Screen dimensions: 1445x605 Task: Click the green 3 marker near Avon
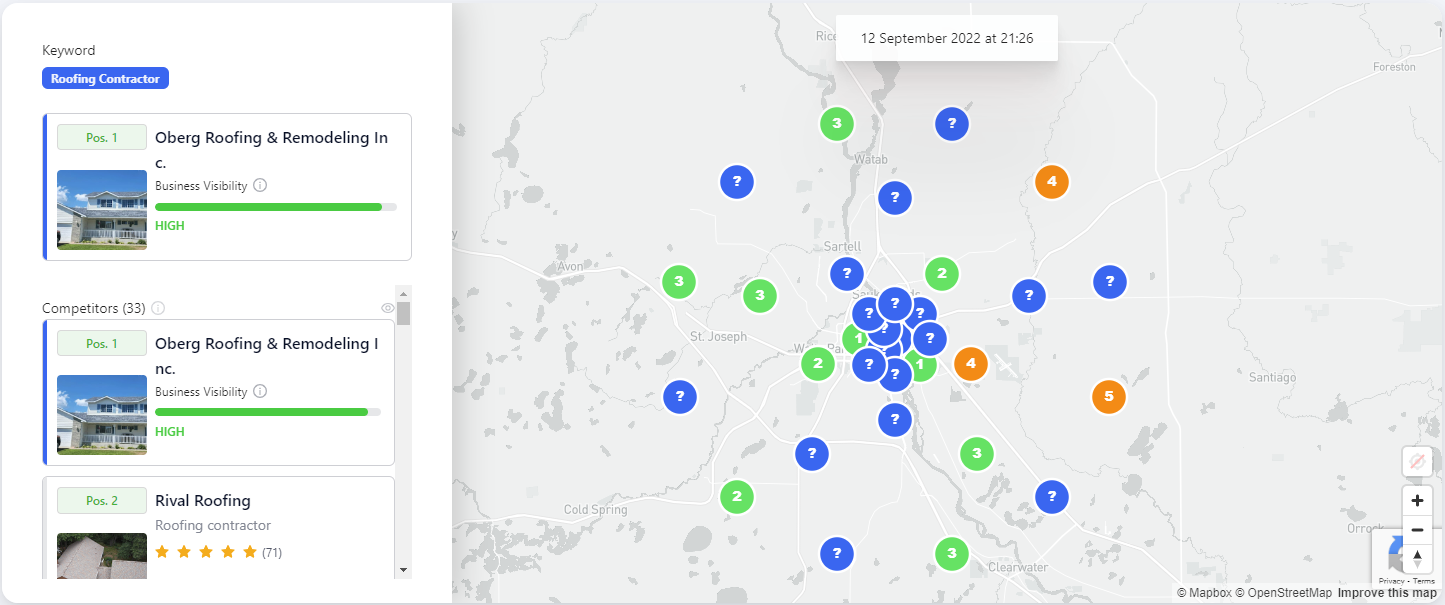[679, 281]
